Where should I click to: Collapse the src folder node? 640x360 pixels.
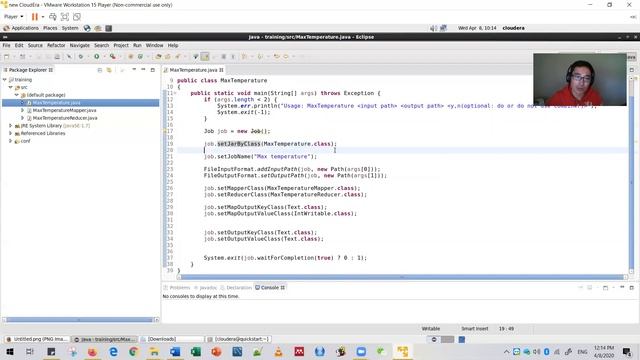click(x=11, y=87)
